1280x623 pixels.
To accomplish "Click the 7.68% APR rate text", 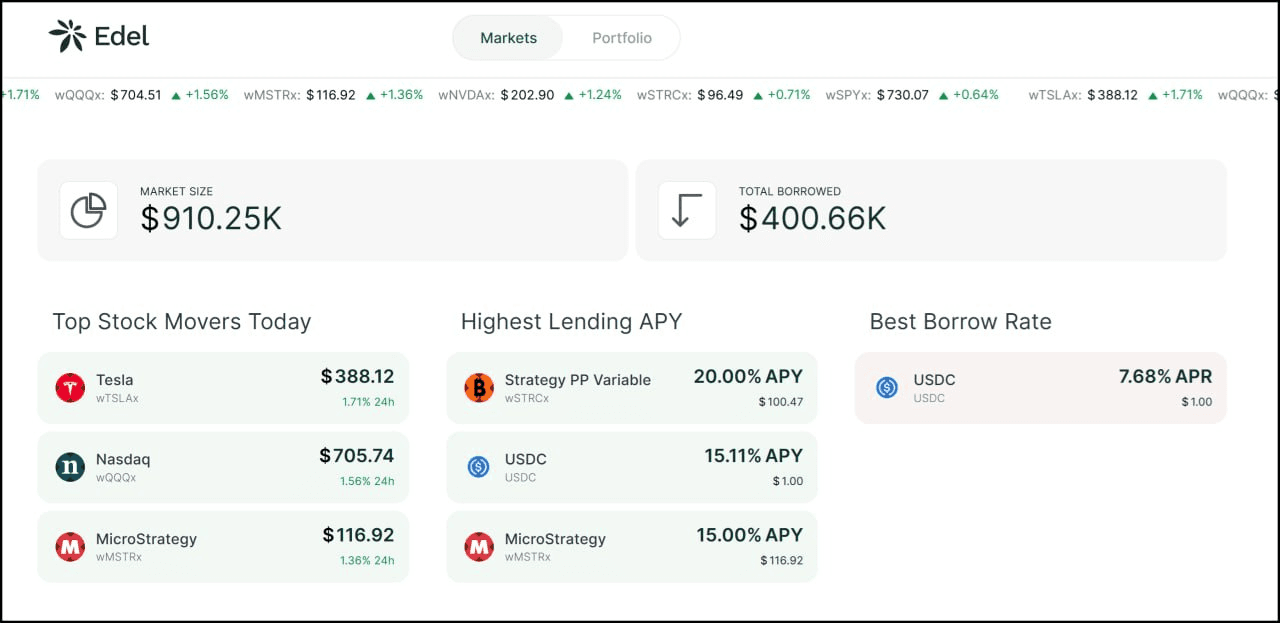I will [1165, 377].
